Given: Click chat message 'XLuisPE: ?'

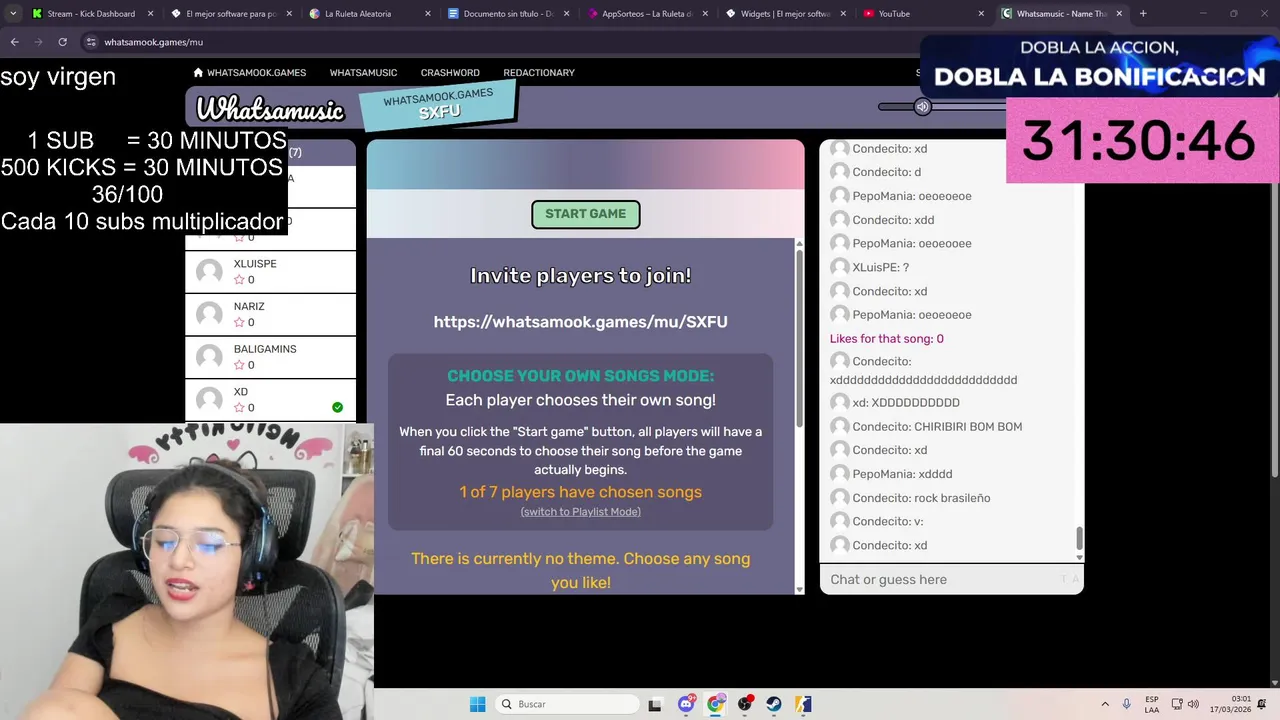Looking at the screenshot, I should click(x=880, y=268).
